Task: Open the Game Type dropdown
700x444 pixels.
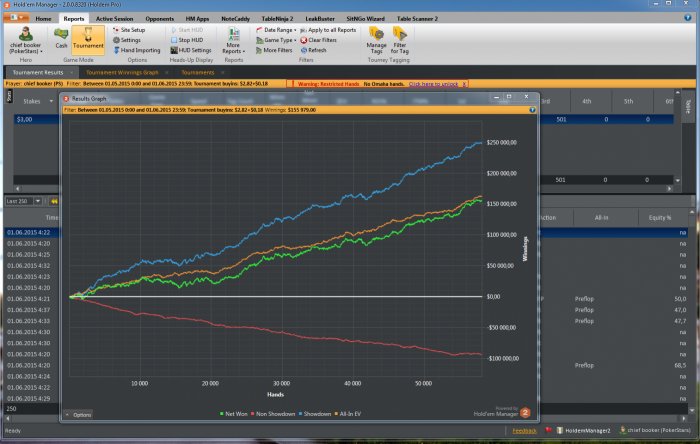Action: [277, 40]
